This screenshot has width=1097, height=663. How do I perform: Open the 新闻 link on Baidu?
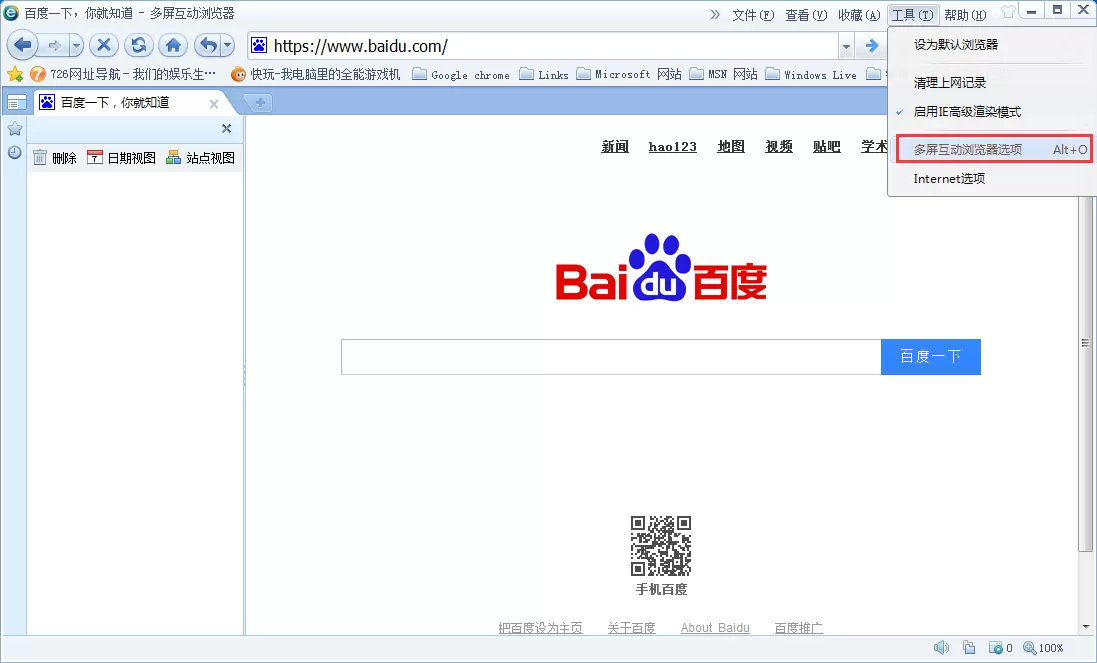(x=615, y=146)
